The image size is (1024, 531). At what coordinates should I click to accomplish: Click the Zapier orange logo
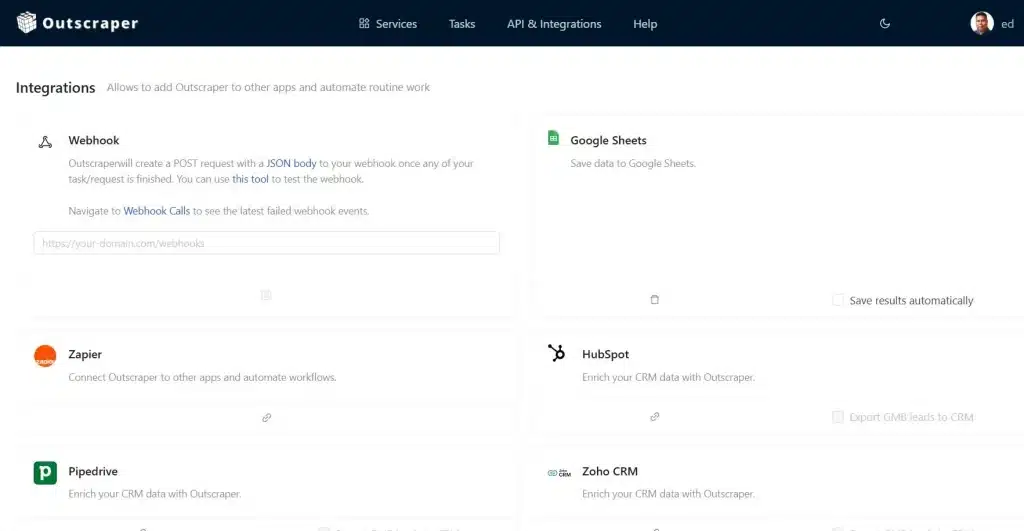coord(45,356)
